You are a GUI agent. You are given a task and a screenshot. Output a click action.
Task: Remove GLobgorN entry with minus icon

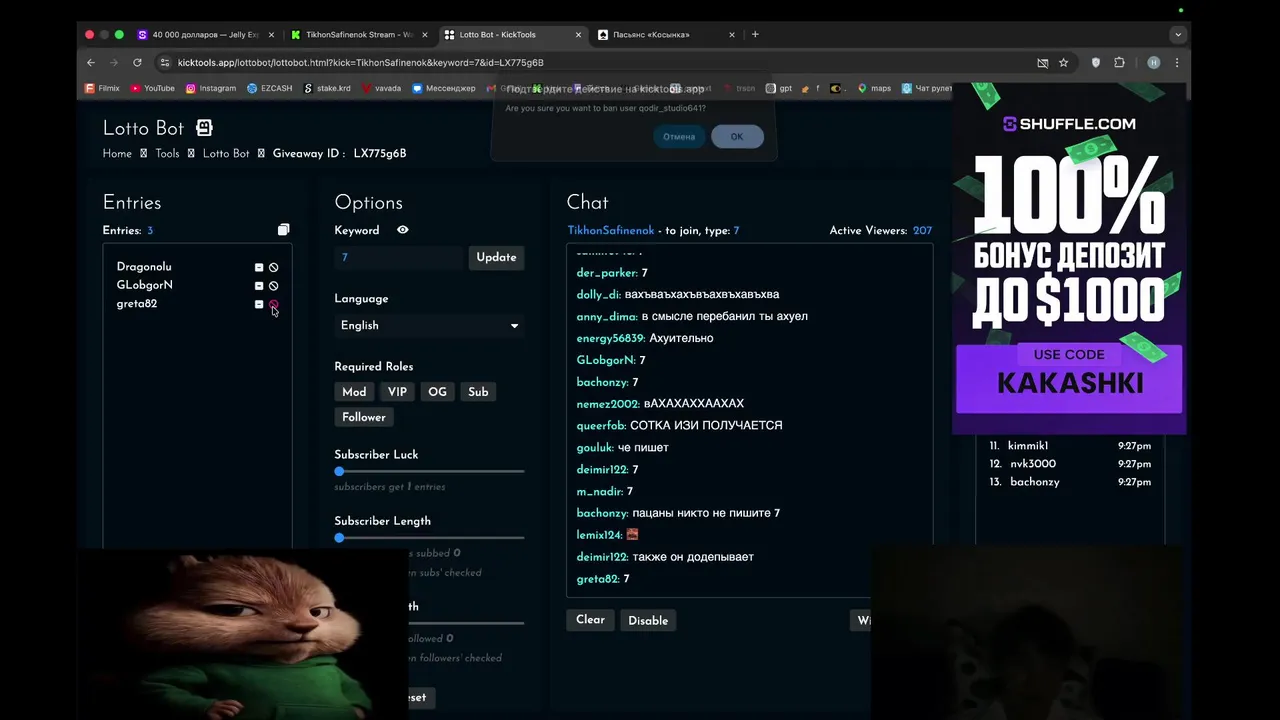259,286
